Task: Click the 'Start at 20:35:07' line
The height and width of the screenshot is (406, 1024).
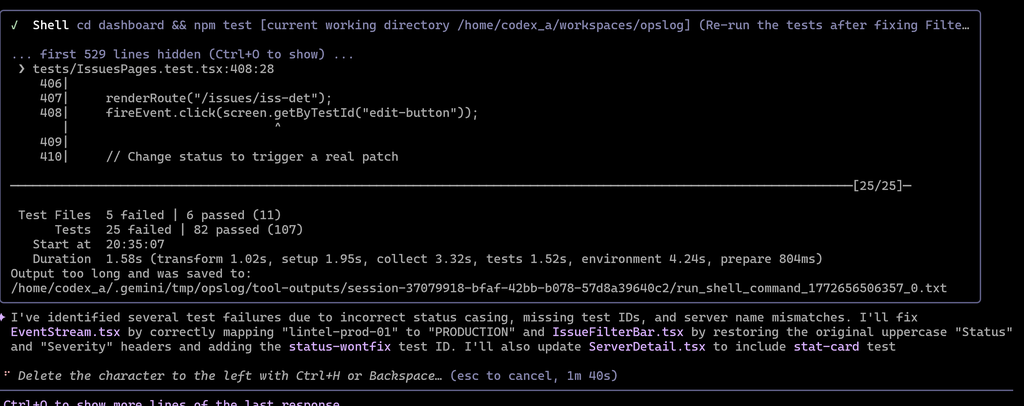Action: click(x=99, y=244)
